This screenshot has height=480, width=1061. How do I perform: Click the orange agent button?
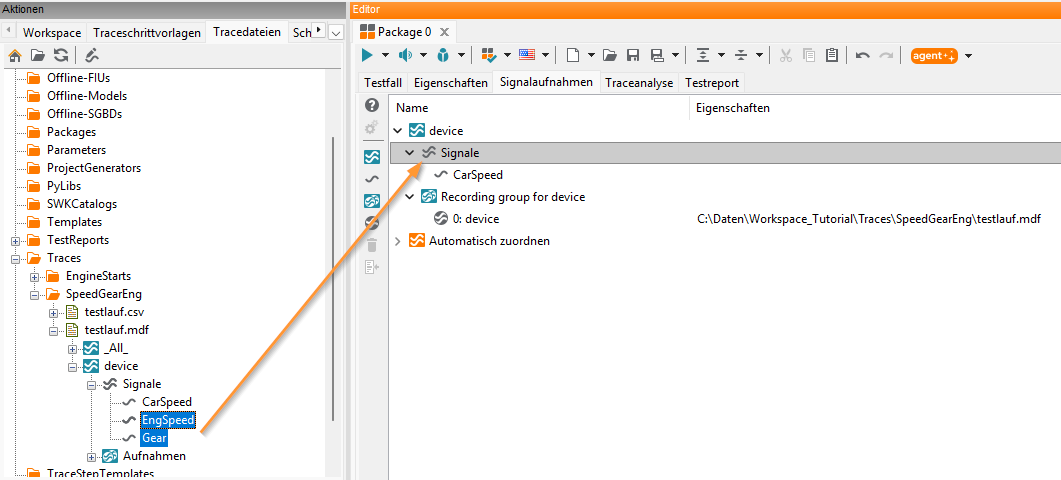pos(934,56)
